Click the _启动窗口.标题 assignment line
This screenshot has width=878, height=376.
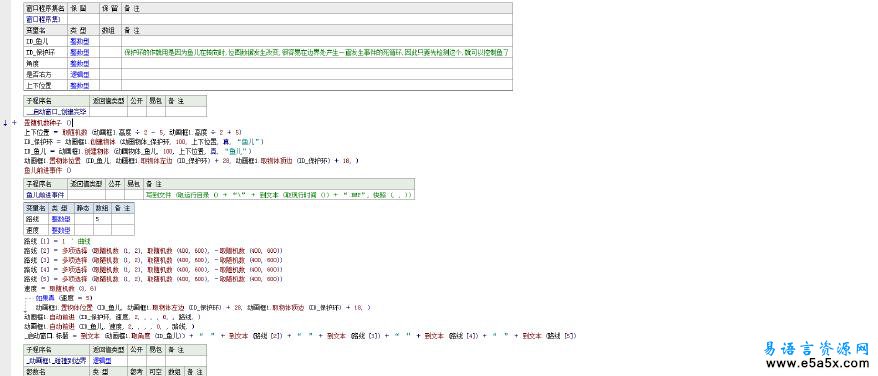(300, 336)
